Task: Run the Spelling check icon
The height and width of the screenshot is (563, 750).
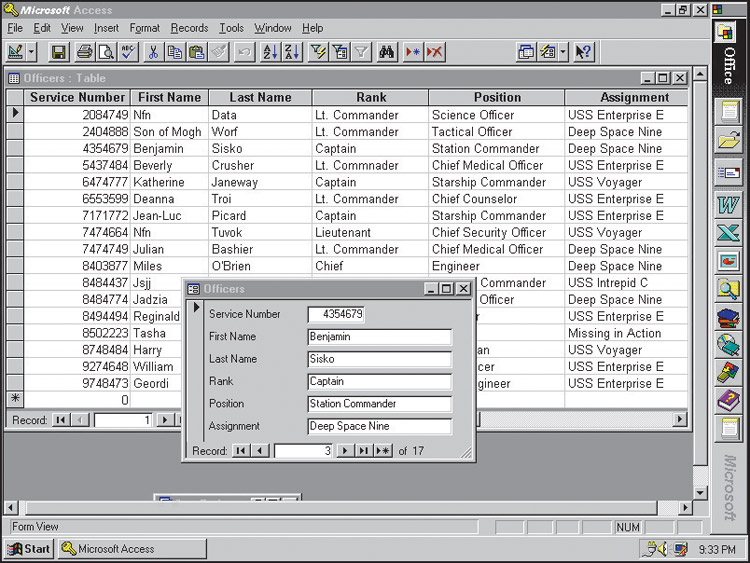Action: [x=128, y=52]
